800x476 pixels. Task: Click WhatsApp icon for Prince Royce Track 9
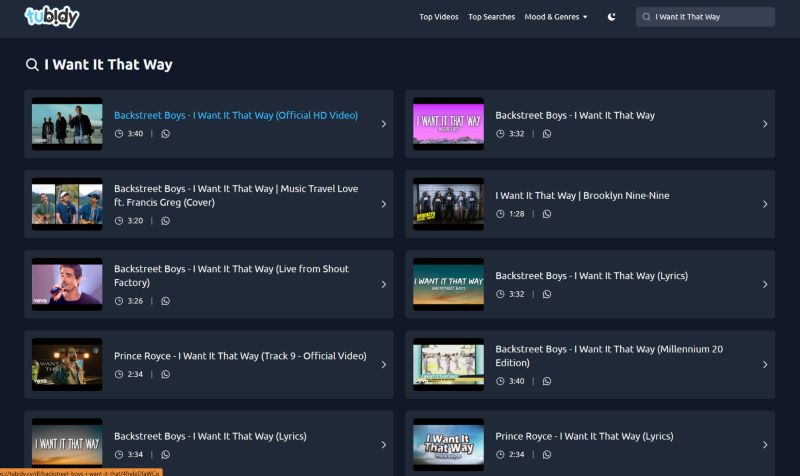coord(166,374)
